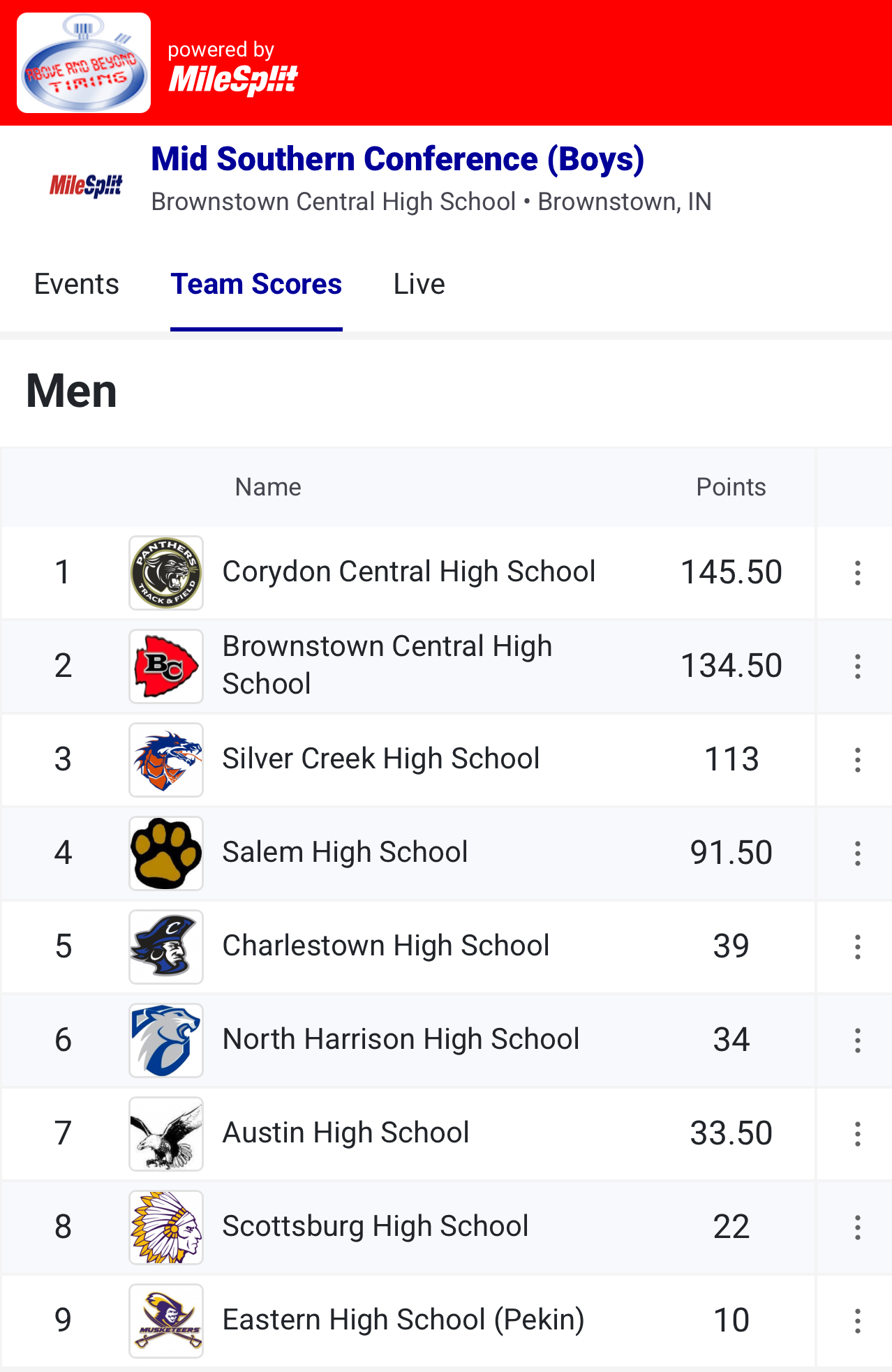Switch to the Events tab
The height and width of the screenshot is (1372, 892).
tap(77, 284)
